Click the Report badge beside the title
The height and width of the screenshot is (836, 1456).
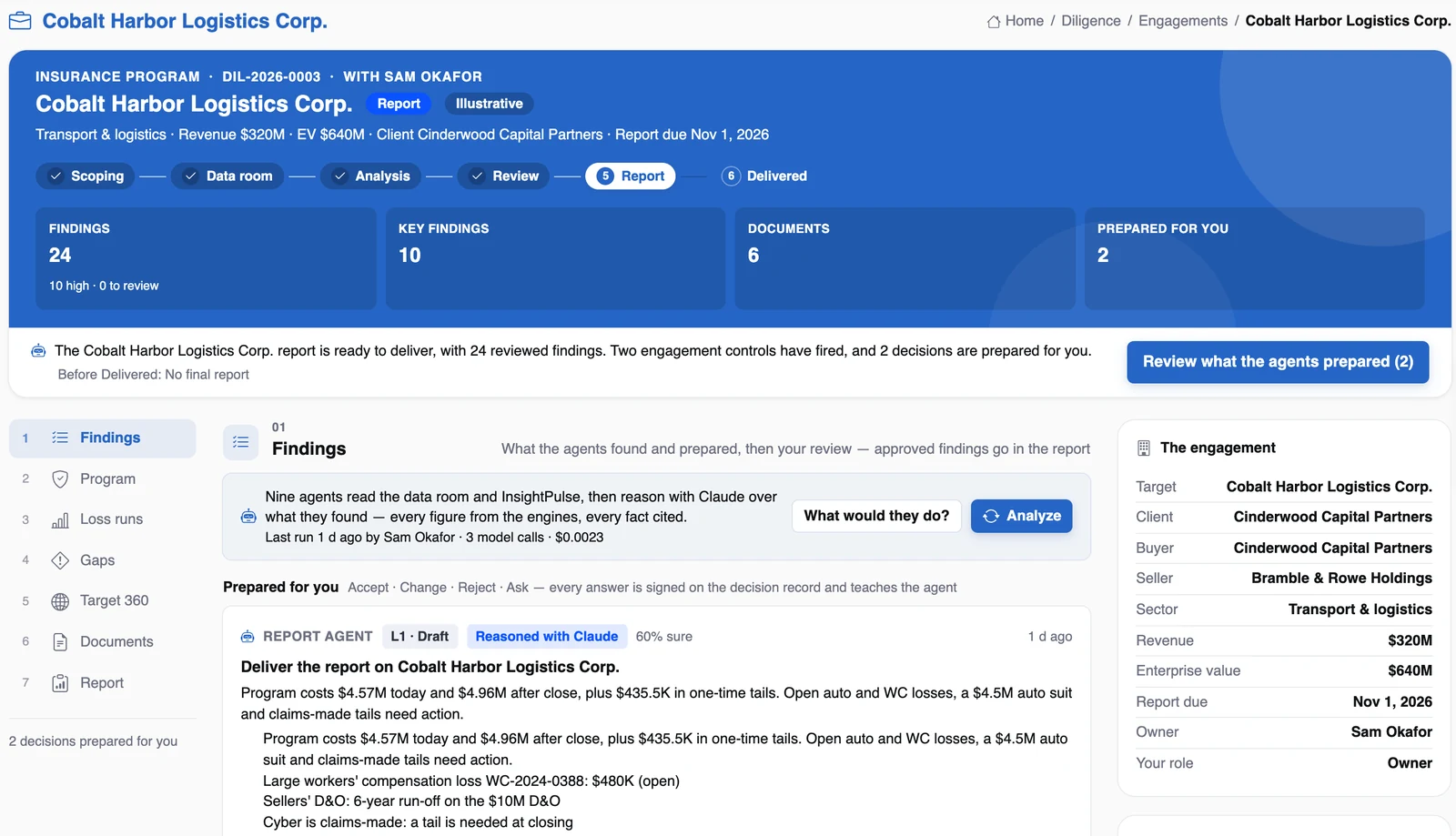click(399, 104)
